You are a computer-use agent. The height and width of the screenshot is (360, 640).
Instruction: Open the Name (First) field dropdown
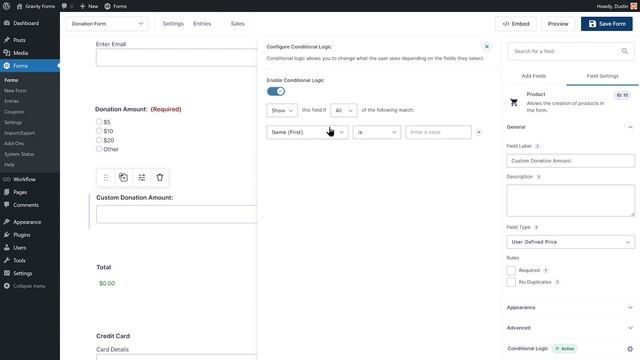307,132
